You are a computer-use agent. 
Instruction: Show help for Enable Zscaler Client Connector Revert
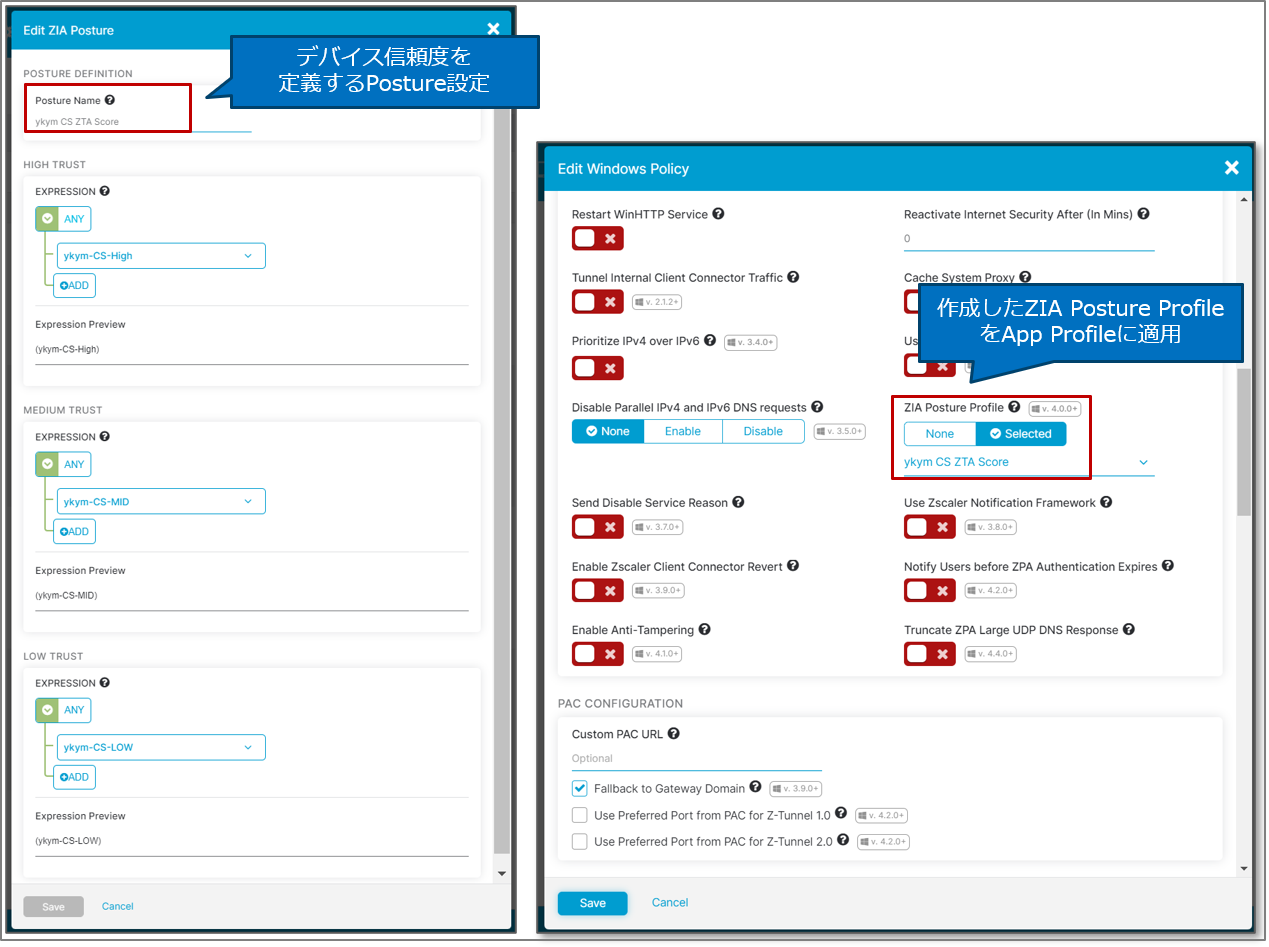click(793, 566)
